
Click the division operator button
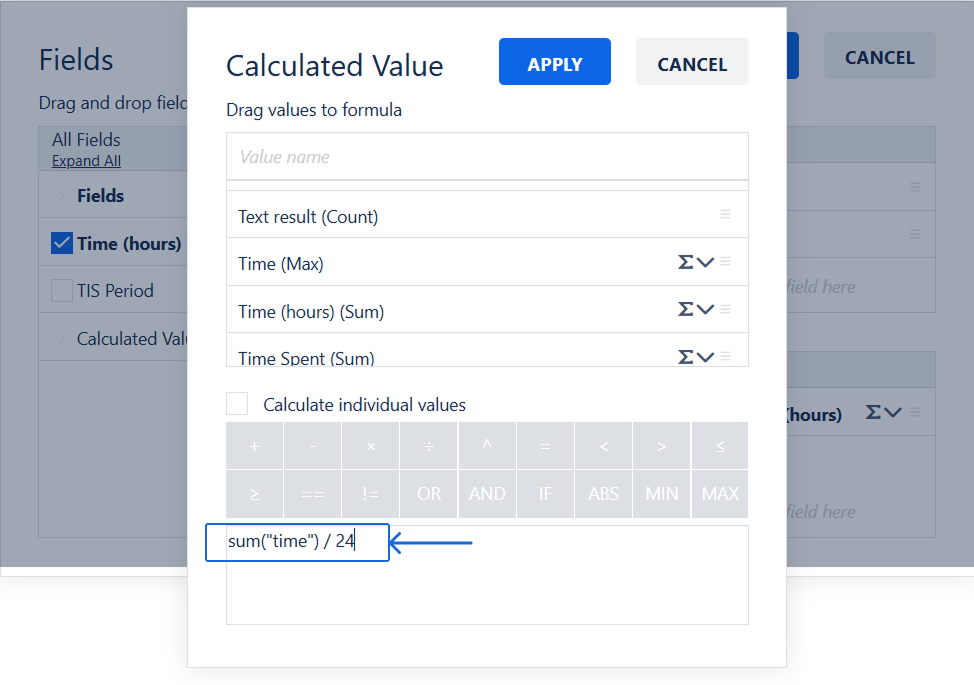tap(429, 446)
